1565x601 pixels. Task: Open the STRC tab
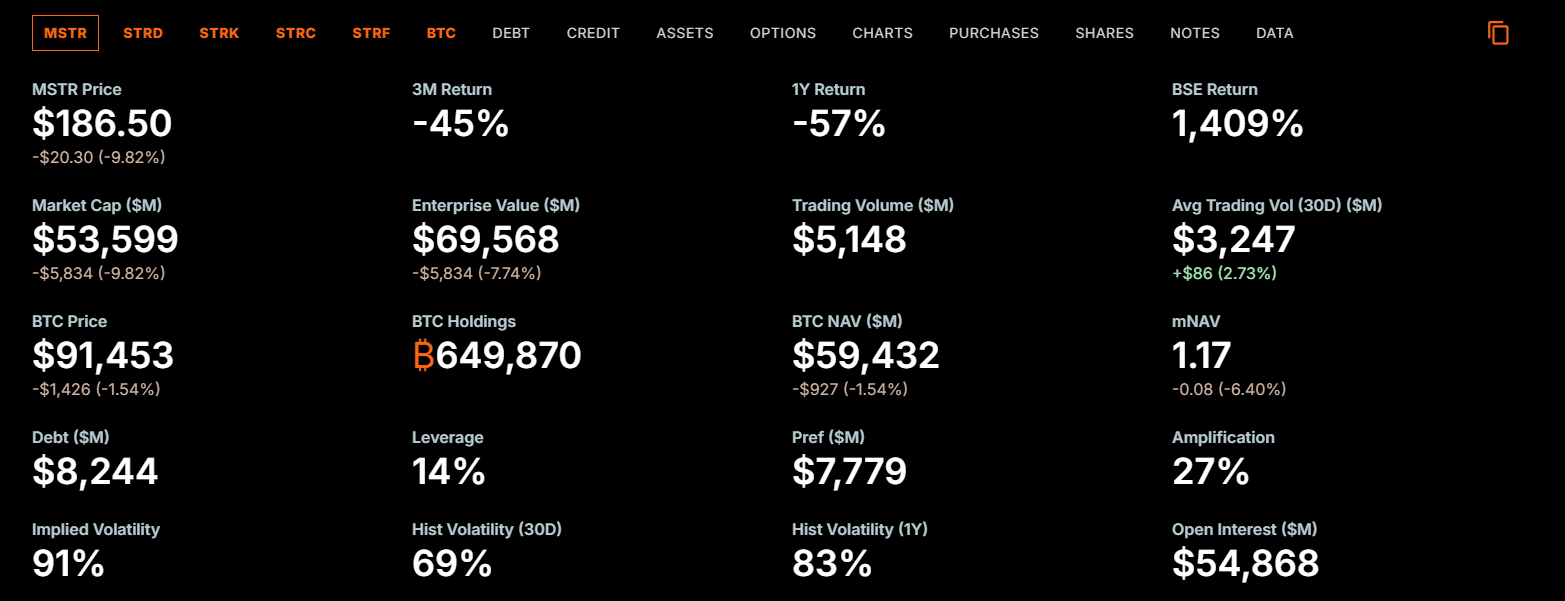pyautogui.click(x=296, y=33)
